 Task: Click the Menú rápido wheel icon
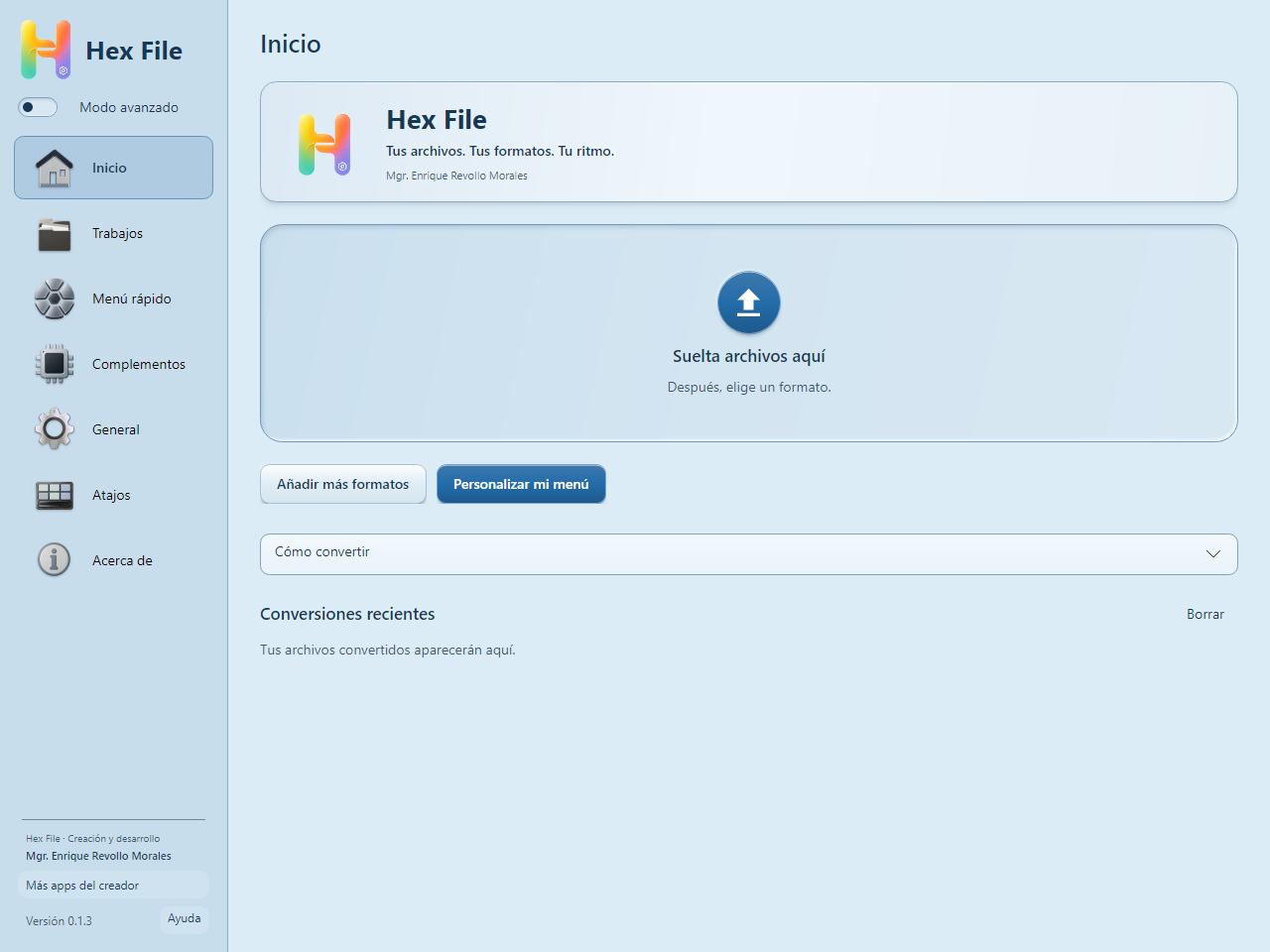point(55,298)
